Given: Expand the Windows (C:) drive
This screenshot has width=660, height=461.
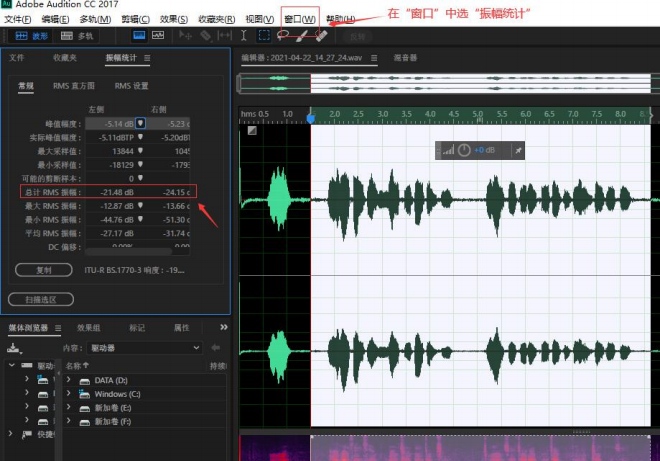Looking at the screenshot, I should (x=69, y=393).
